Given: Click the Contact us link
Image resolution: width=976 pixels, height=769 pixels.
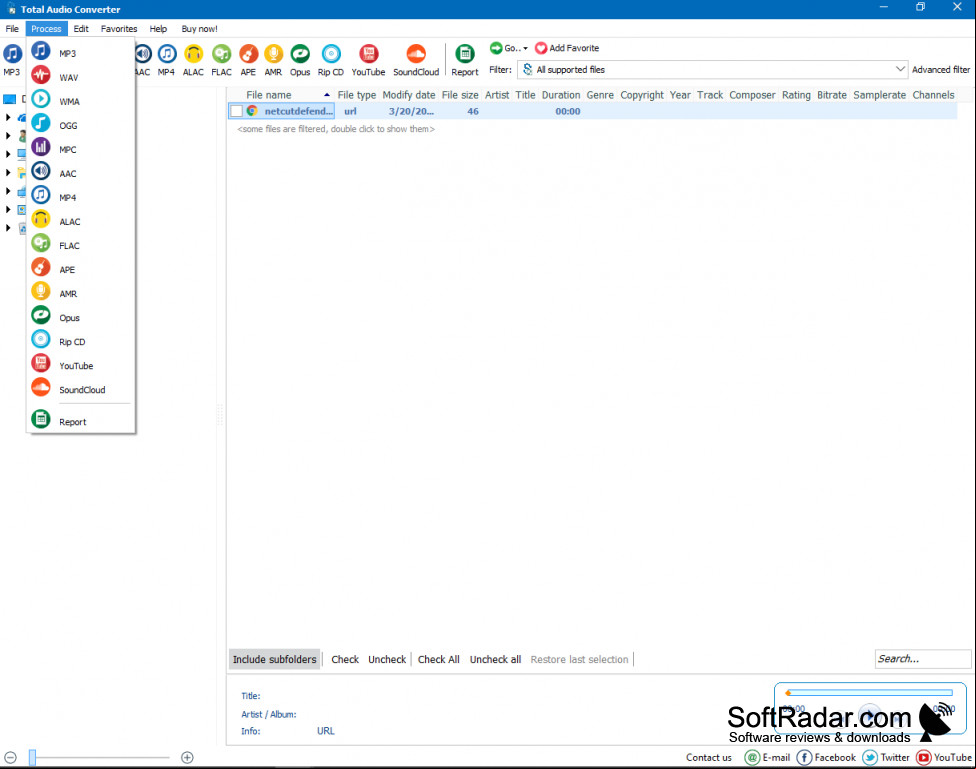Looking at the screenshot, I should [708, 757].
